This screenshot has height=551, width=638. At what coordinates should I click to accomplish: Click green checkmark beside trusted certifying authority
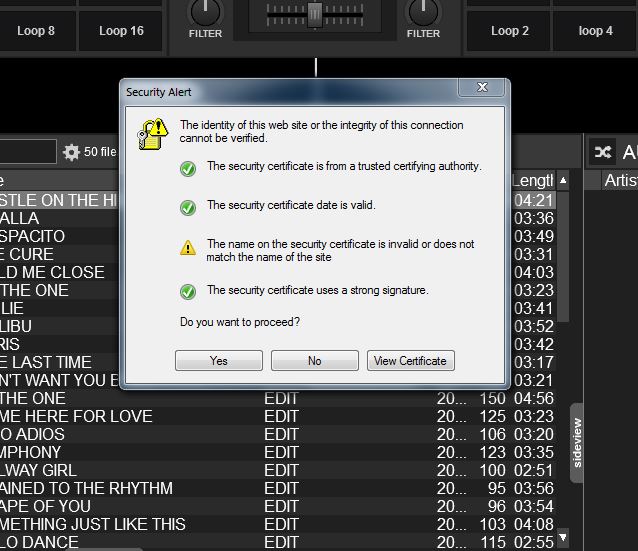[x=187, y=168]
